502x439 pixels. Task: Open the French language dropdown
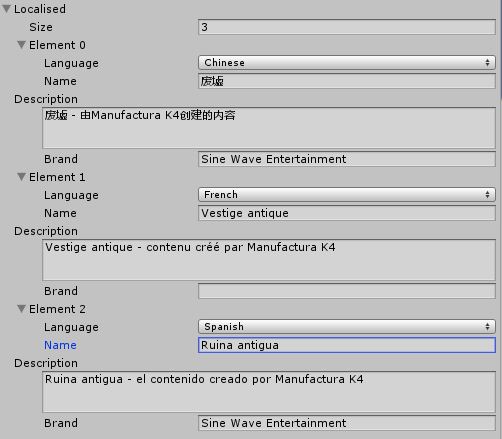point(347,195)
